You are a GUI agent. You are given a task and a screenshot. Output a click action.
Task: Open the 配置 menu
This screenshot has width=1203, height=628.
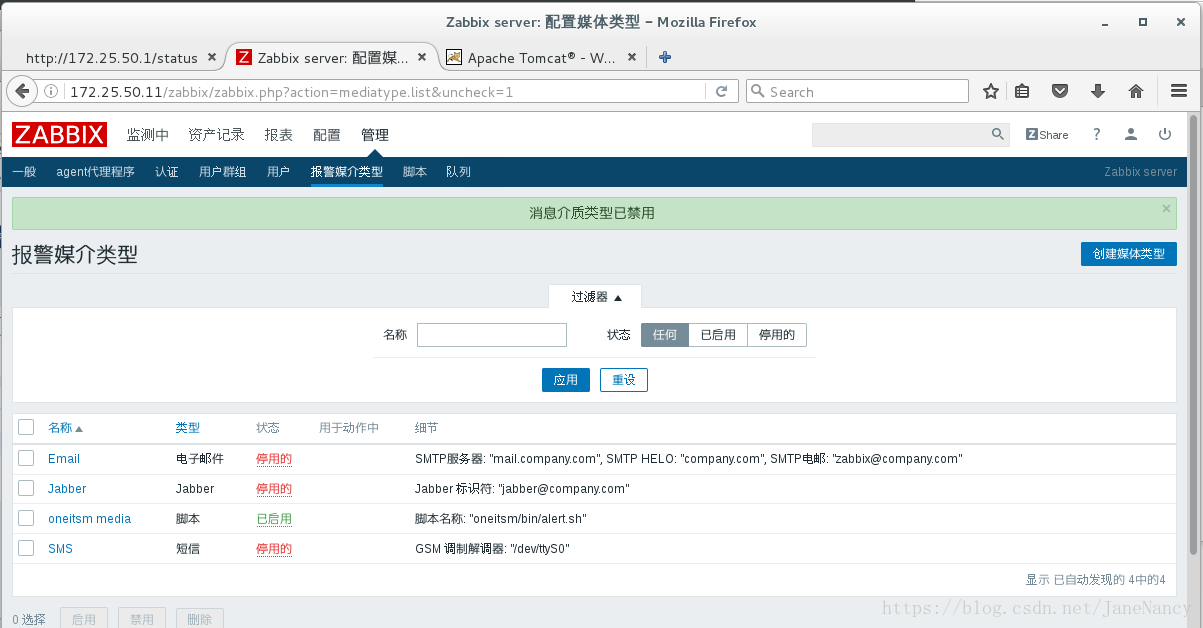pyautogui.click(x=327, y=135)
